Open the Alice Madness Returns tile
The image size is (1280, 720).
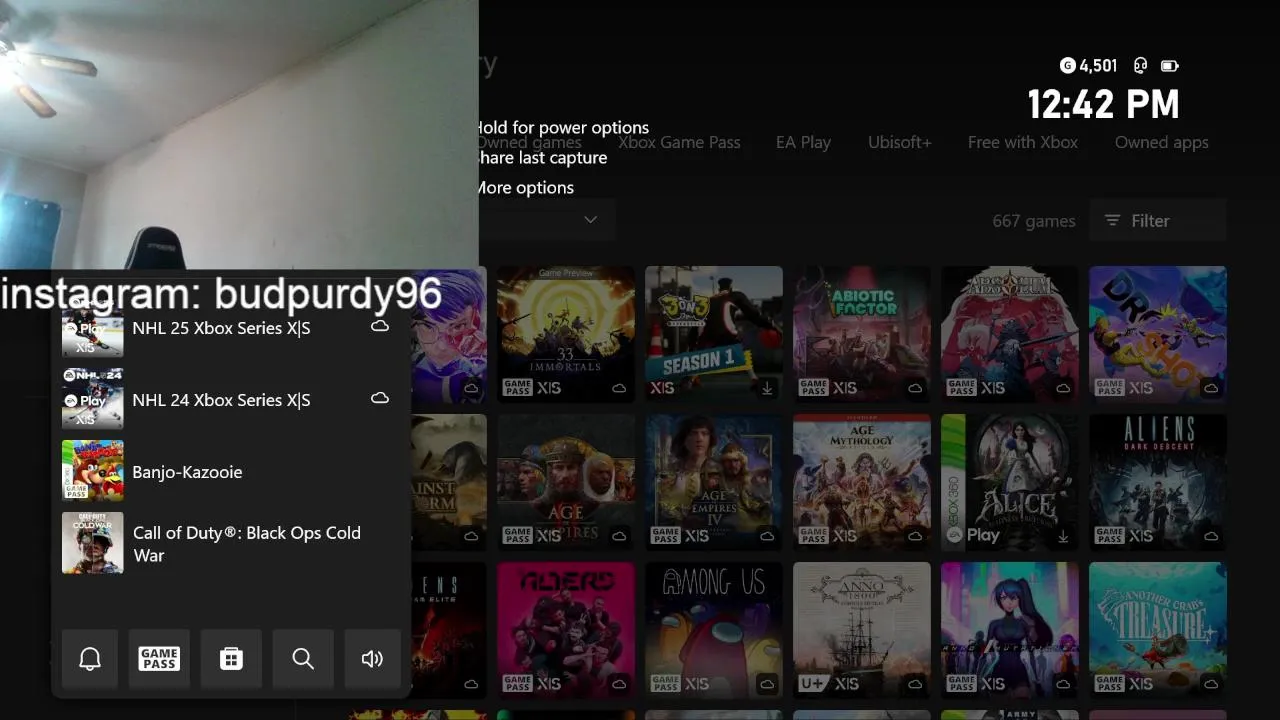1010,482
